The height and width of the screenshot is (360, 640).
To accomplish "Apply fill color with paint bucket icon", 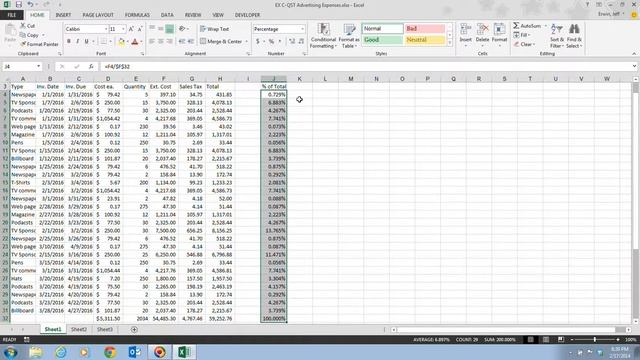I will pyautogui.click(x=122, y=42).
